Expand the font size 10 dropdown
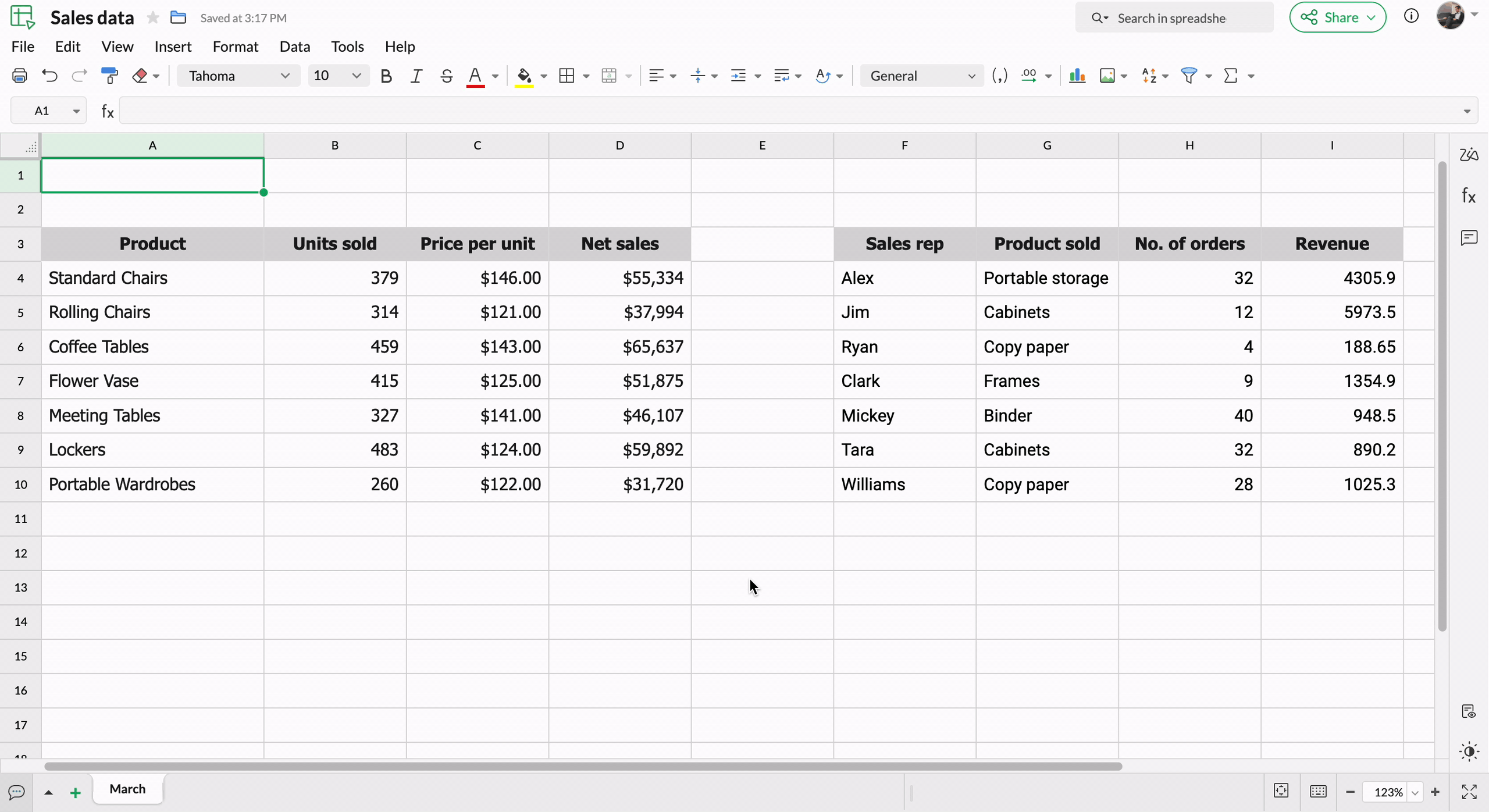This screenshot has width=1489, height=812. pos(338,76)
